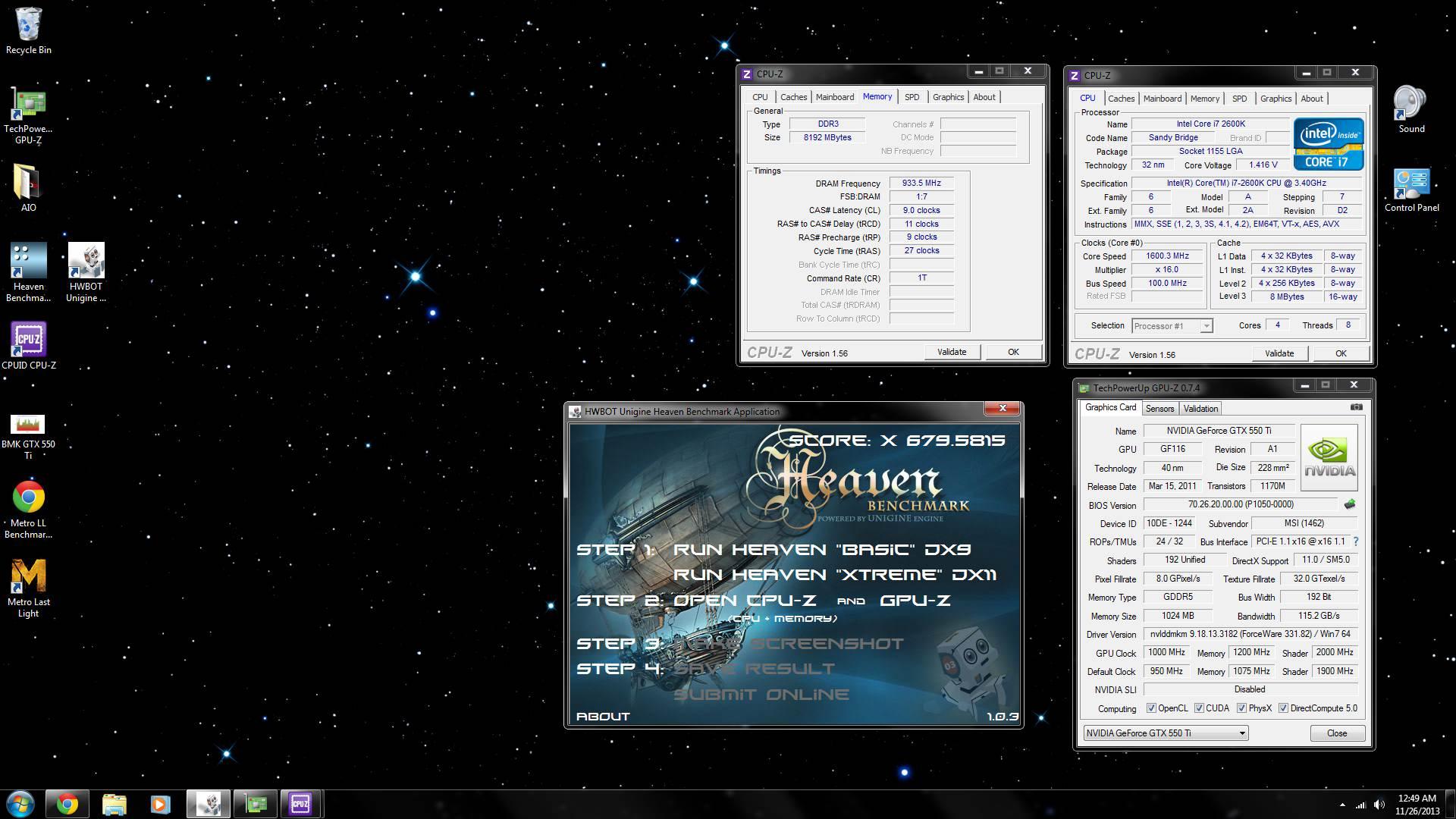
Task: Launch Metro LL Benchmark Chrome shortcut
Action: click(x=28, y=510)
